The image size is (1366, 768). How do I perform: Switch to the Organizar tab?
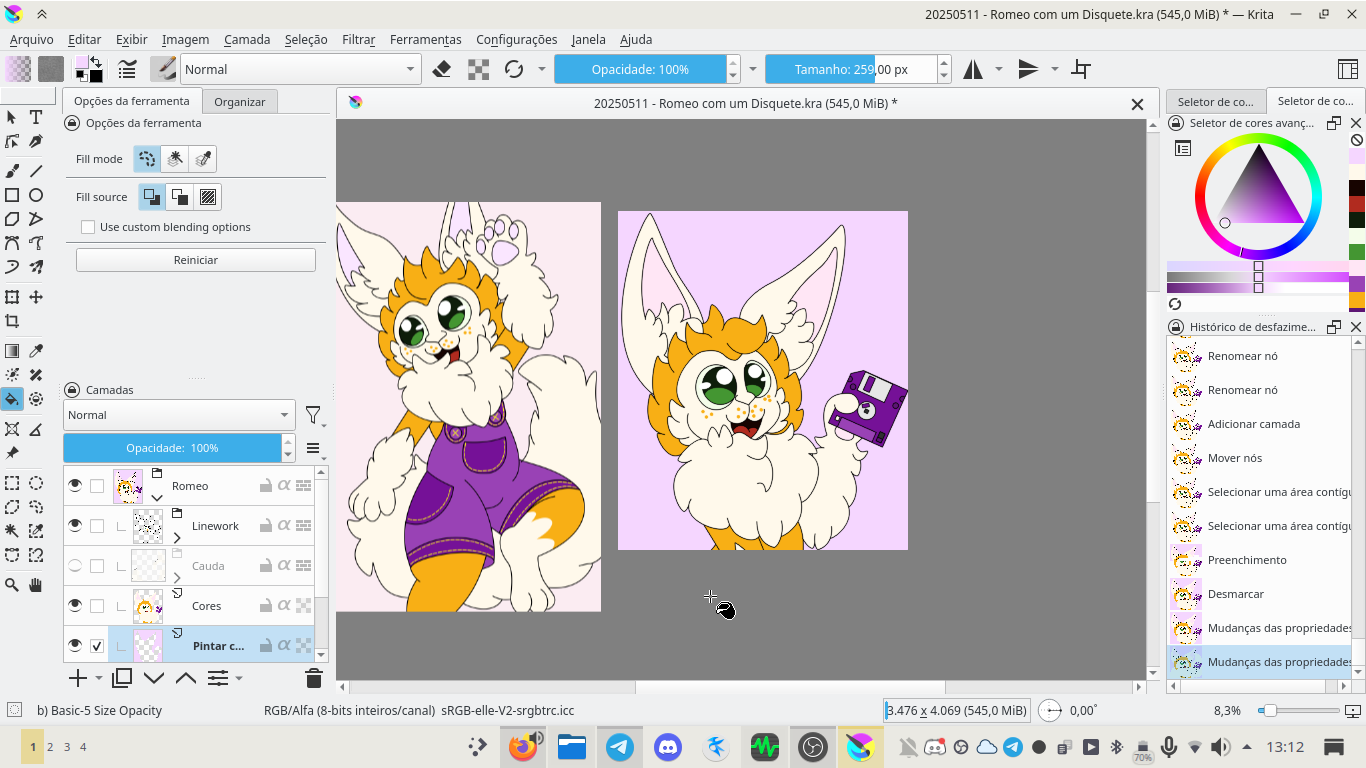[x=240, y=102]
